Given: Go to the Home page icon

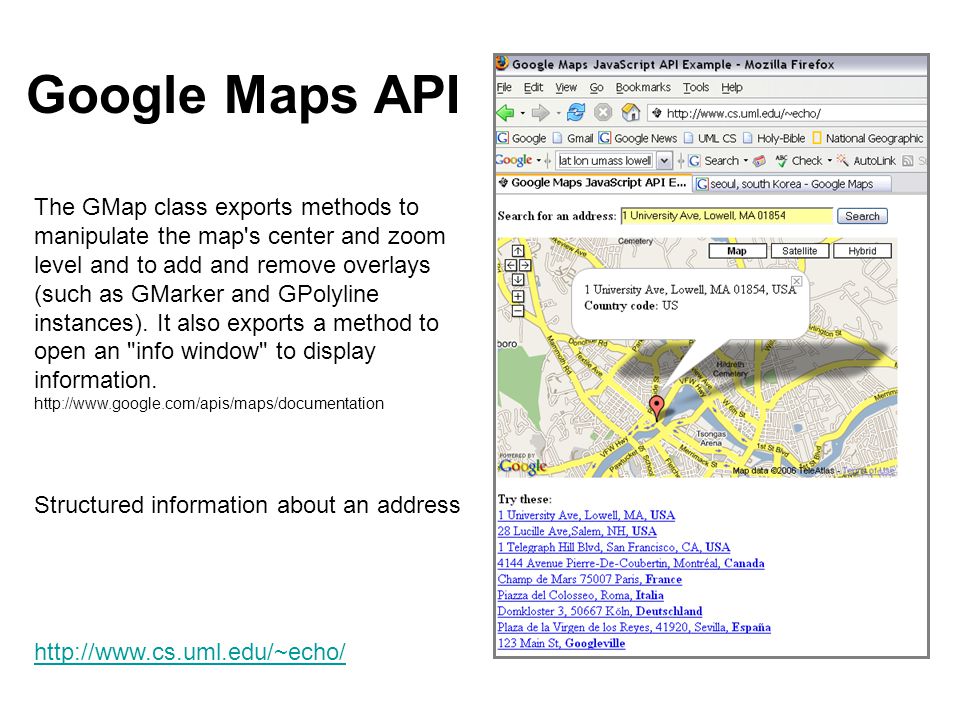Looking at the screenshot, I should tap(631, 113).
